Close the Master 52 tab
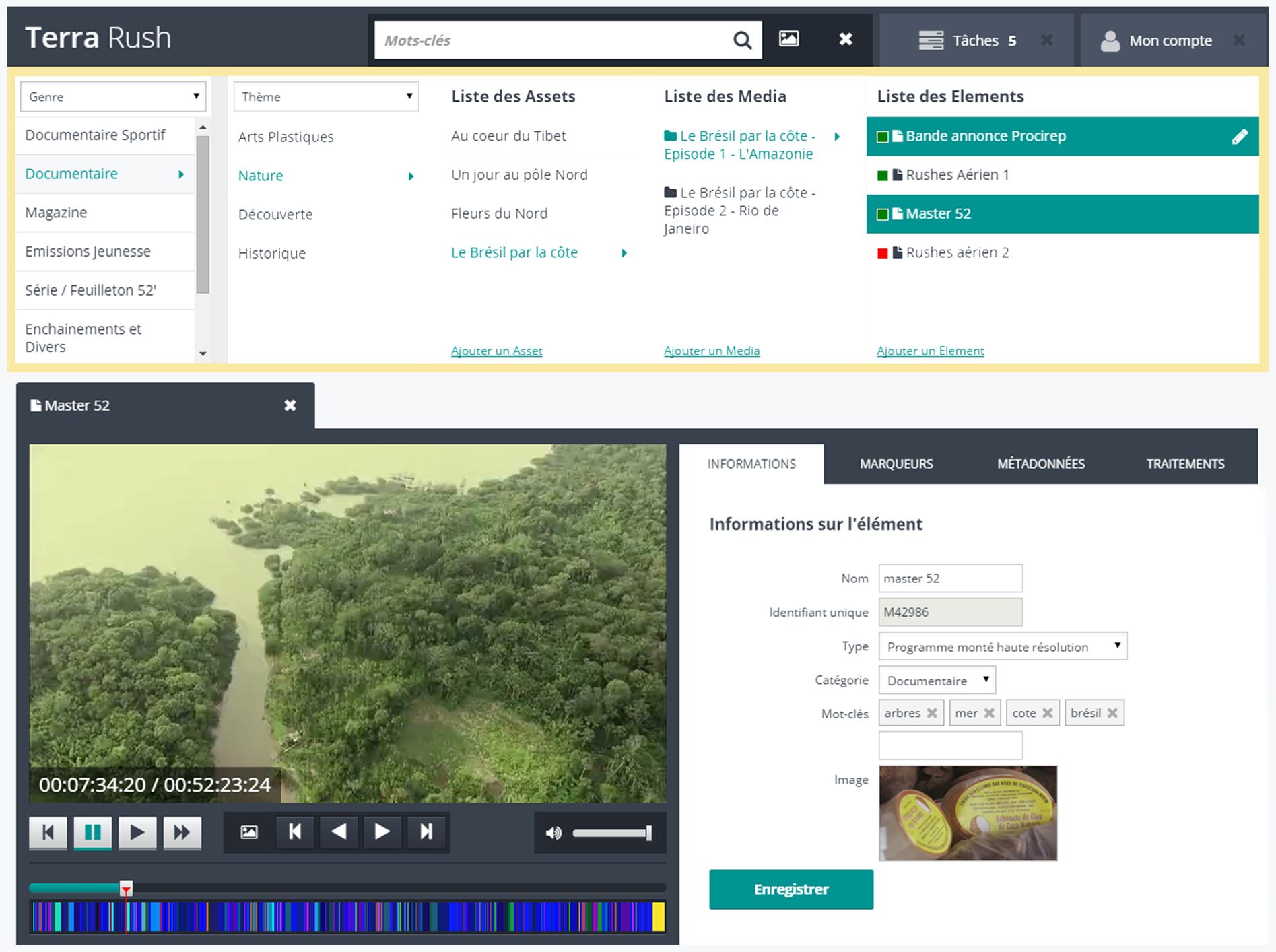This screenshot has width=1276, height=952. [290, 405]
